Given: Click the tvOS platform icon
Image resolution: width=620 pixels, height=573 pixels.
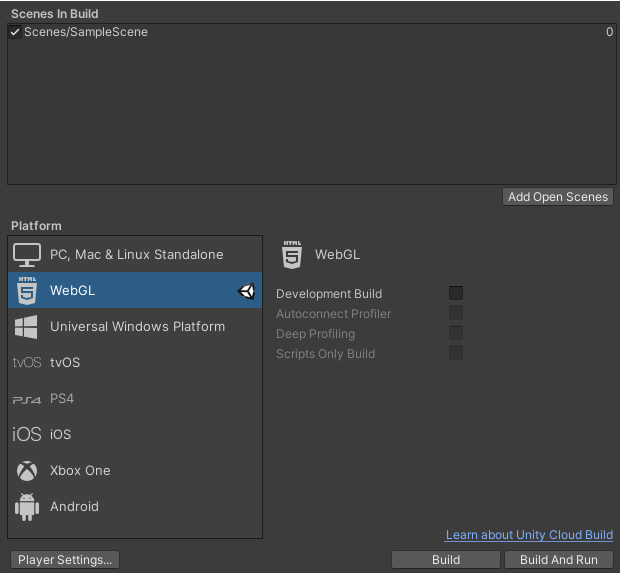Looking at the screenshot, I should pos(27,363).
